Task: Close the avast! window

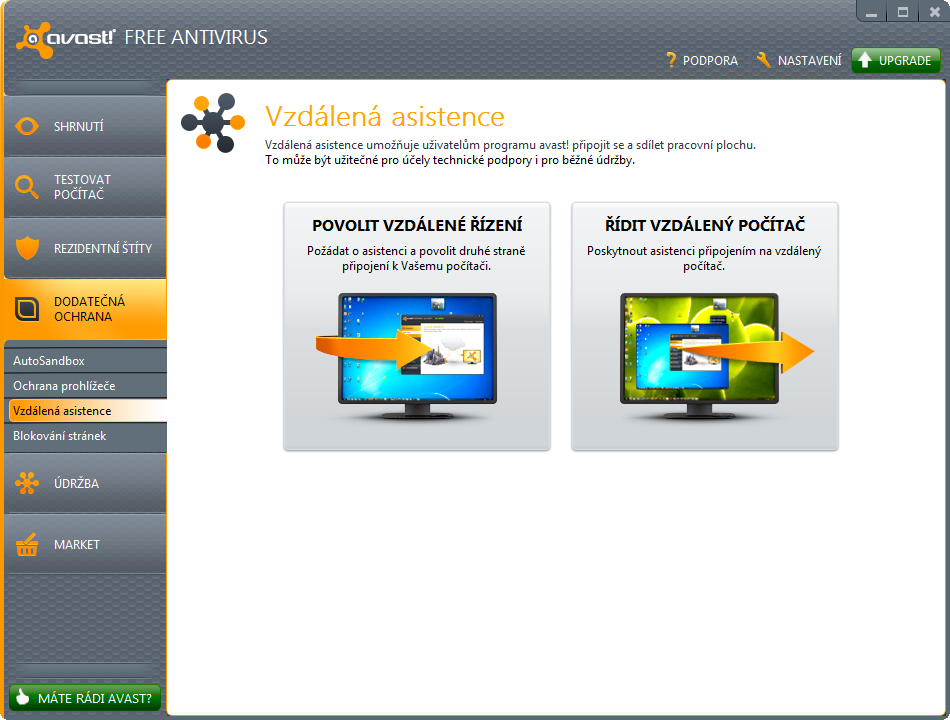Action: (934, 12)
